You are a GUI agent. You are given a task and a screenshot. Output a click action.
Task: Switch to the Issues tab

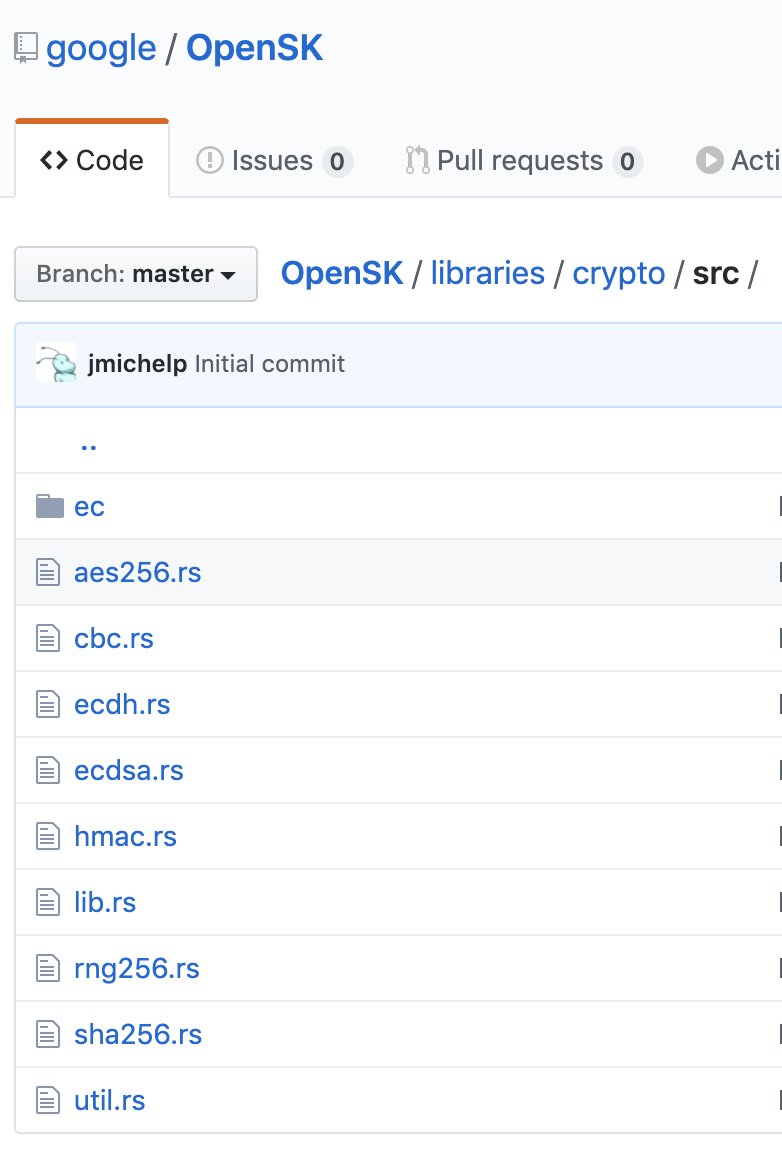[274, 160]
